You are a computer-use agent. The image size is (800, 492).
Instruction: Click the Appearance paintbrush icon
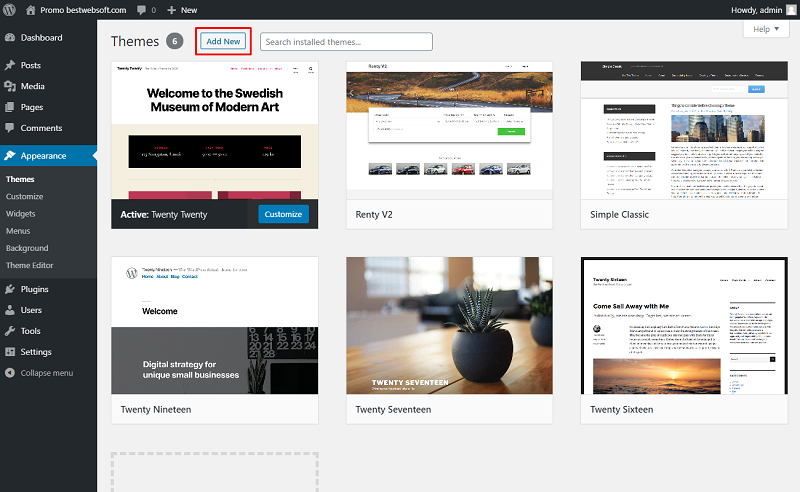(10, 155)
